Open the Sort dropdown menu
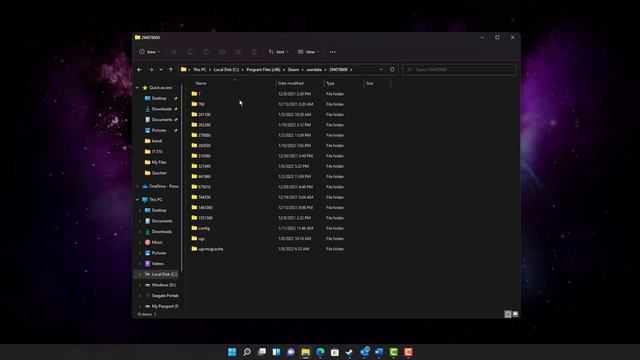The image size is (640, 360). coord(278,52)
